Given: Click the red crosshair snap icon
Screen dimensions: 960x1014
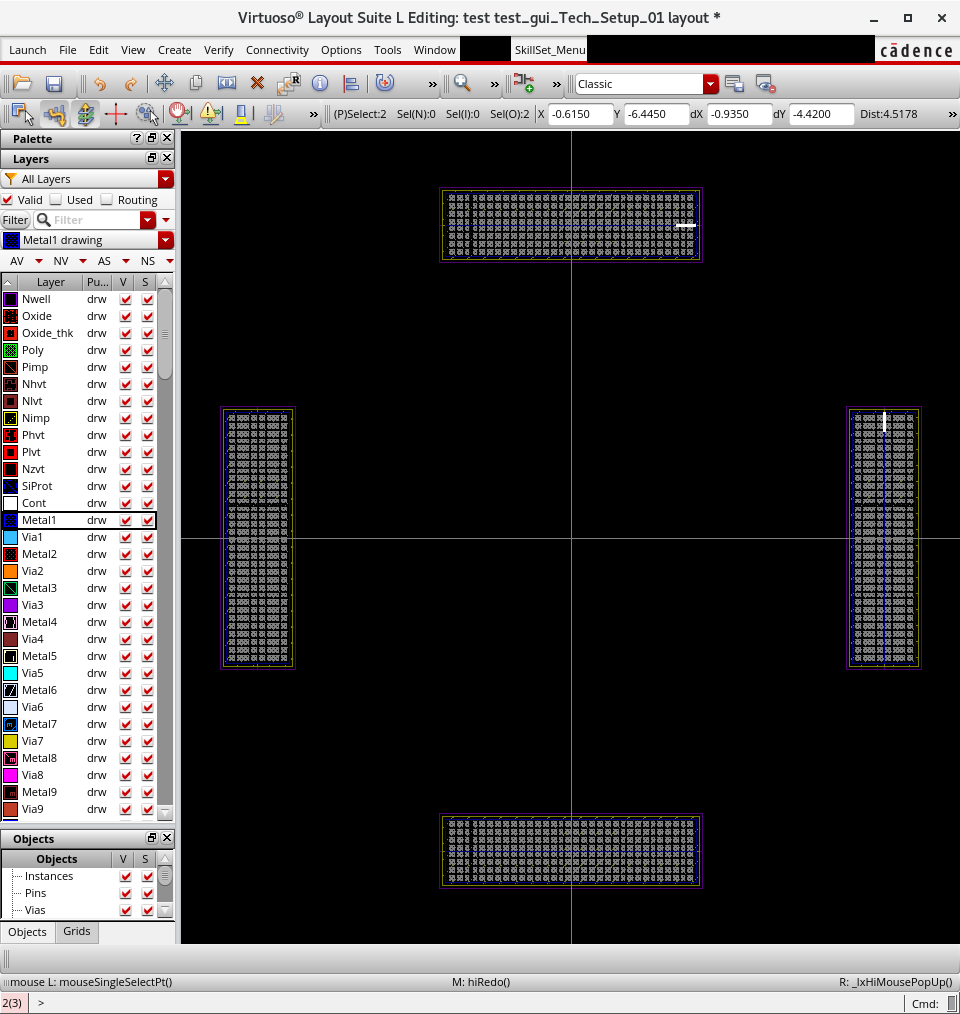Looking at the screenshot, I should point(115,114).
